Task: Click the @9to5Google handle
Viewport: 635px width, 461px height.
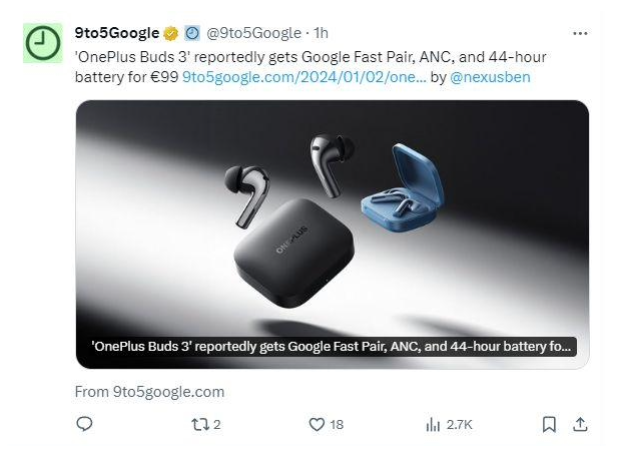Action: click(x=254, y=33)
